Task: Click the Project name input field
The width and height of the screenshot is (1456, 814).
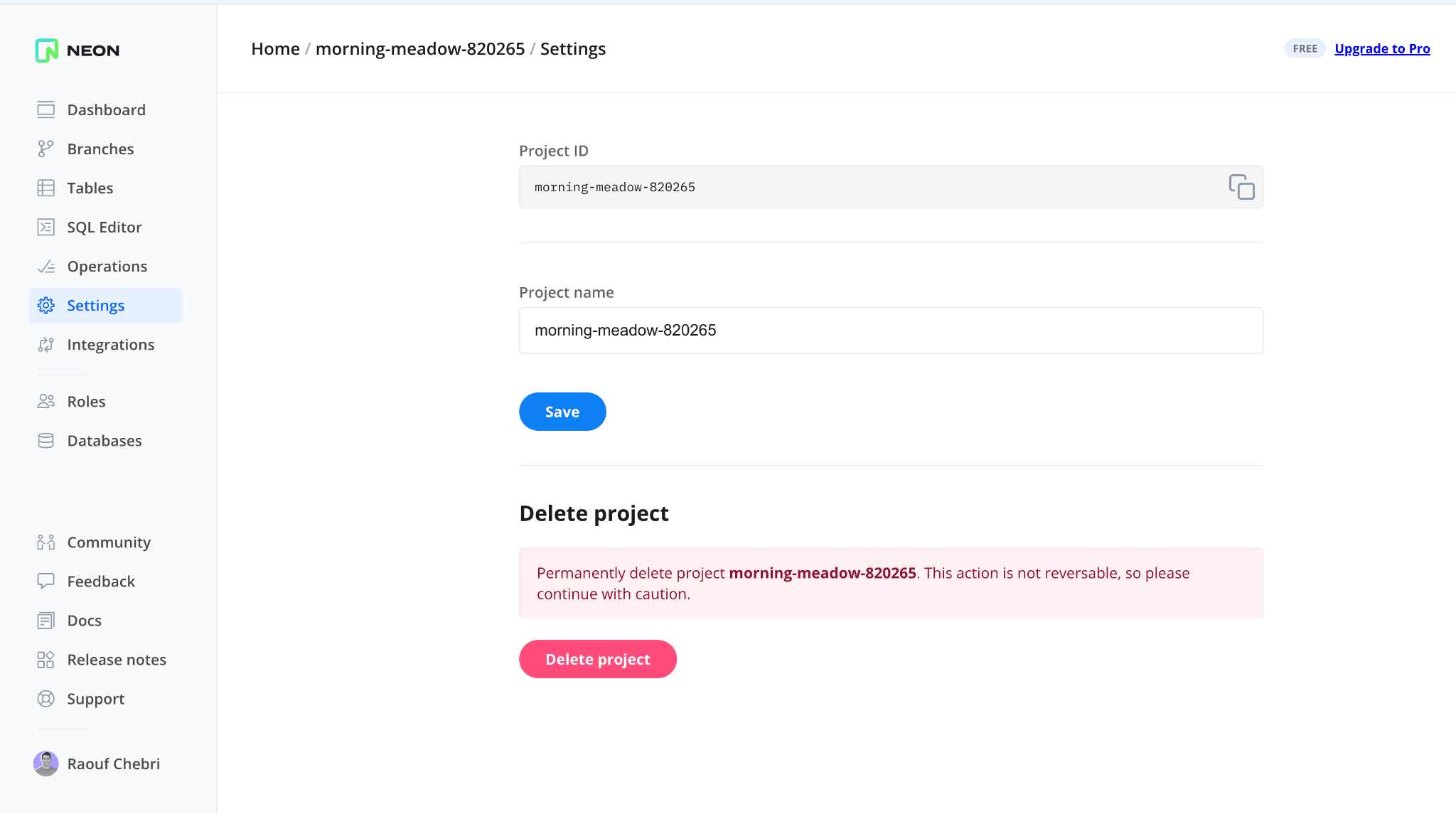Action: 891,330
